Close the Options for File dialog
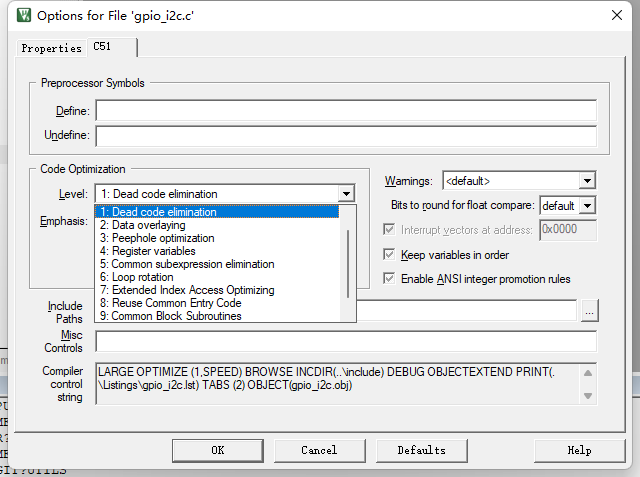This screenshot has height=477, width=640. [x=617, y=16]
